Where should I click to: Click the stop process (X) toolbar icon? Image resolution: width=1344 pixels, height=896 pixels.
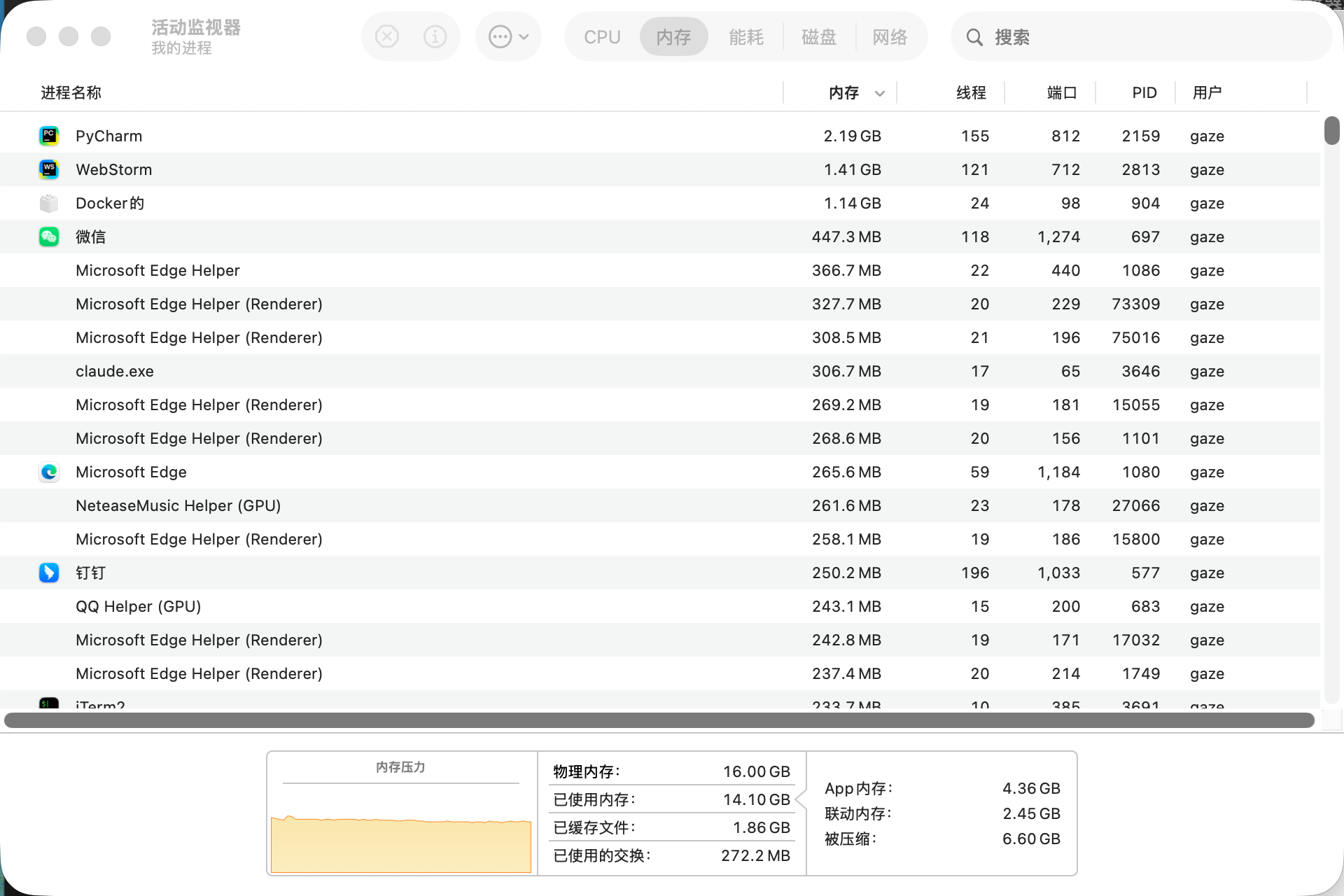387,36
